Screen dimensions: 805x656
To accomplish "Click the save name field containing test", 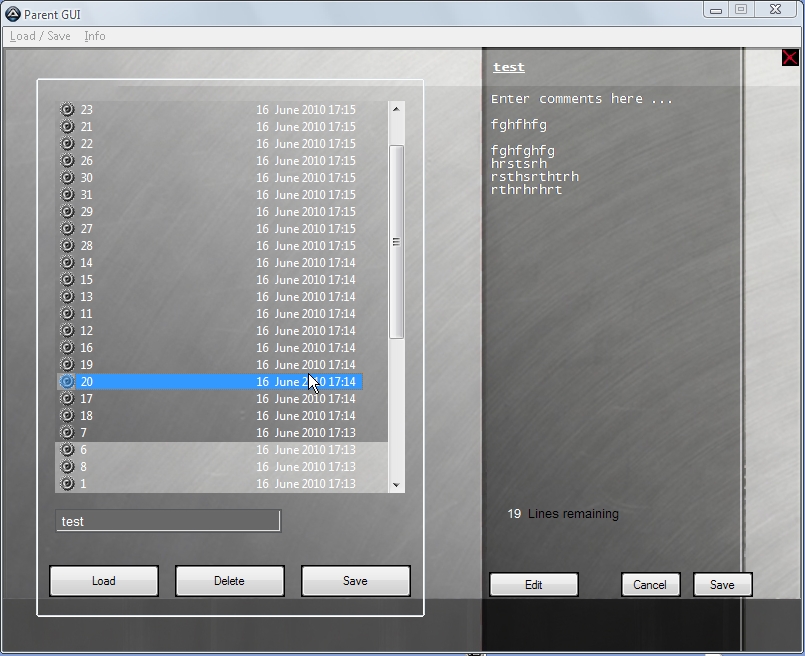I will (x=168, y=521).
